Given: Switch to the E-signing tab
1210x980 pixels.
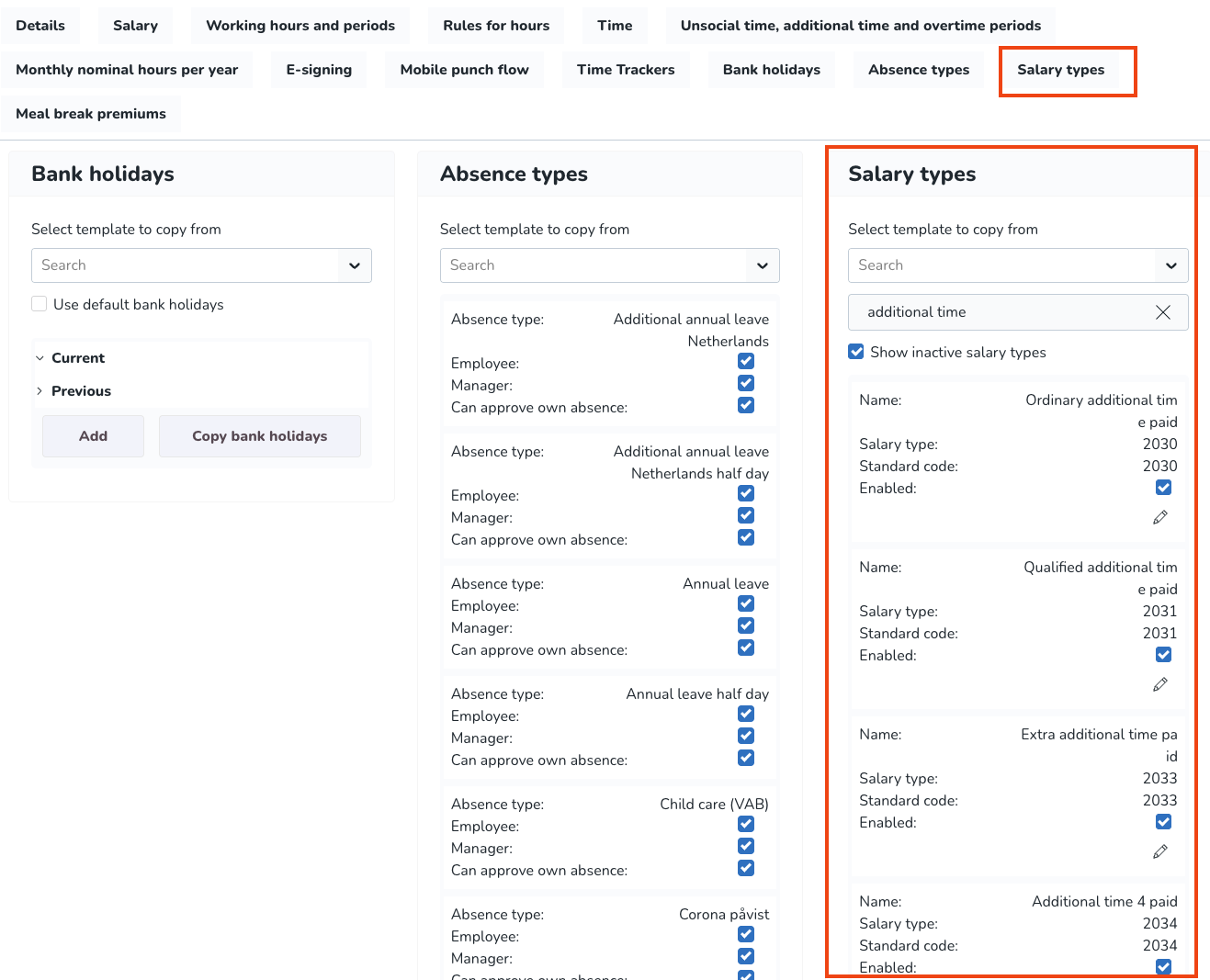Looking at the screenshot, I should 319,70.
